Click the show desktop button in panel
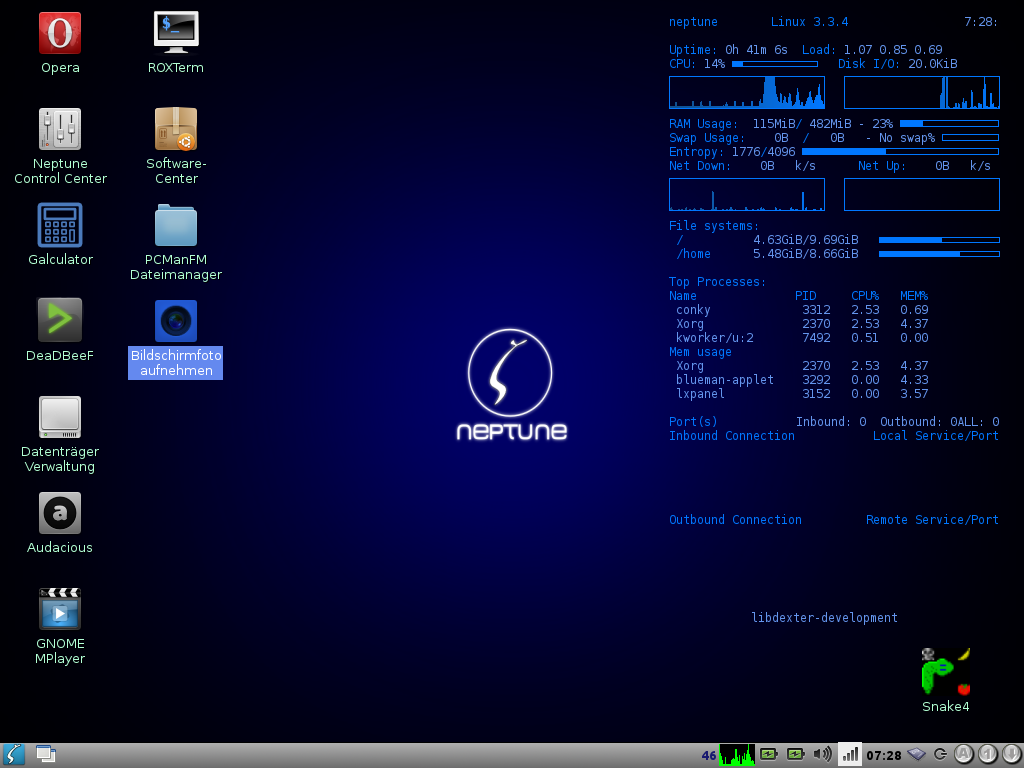Screen dimensions: 1024x768 pos(46,755)
